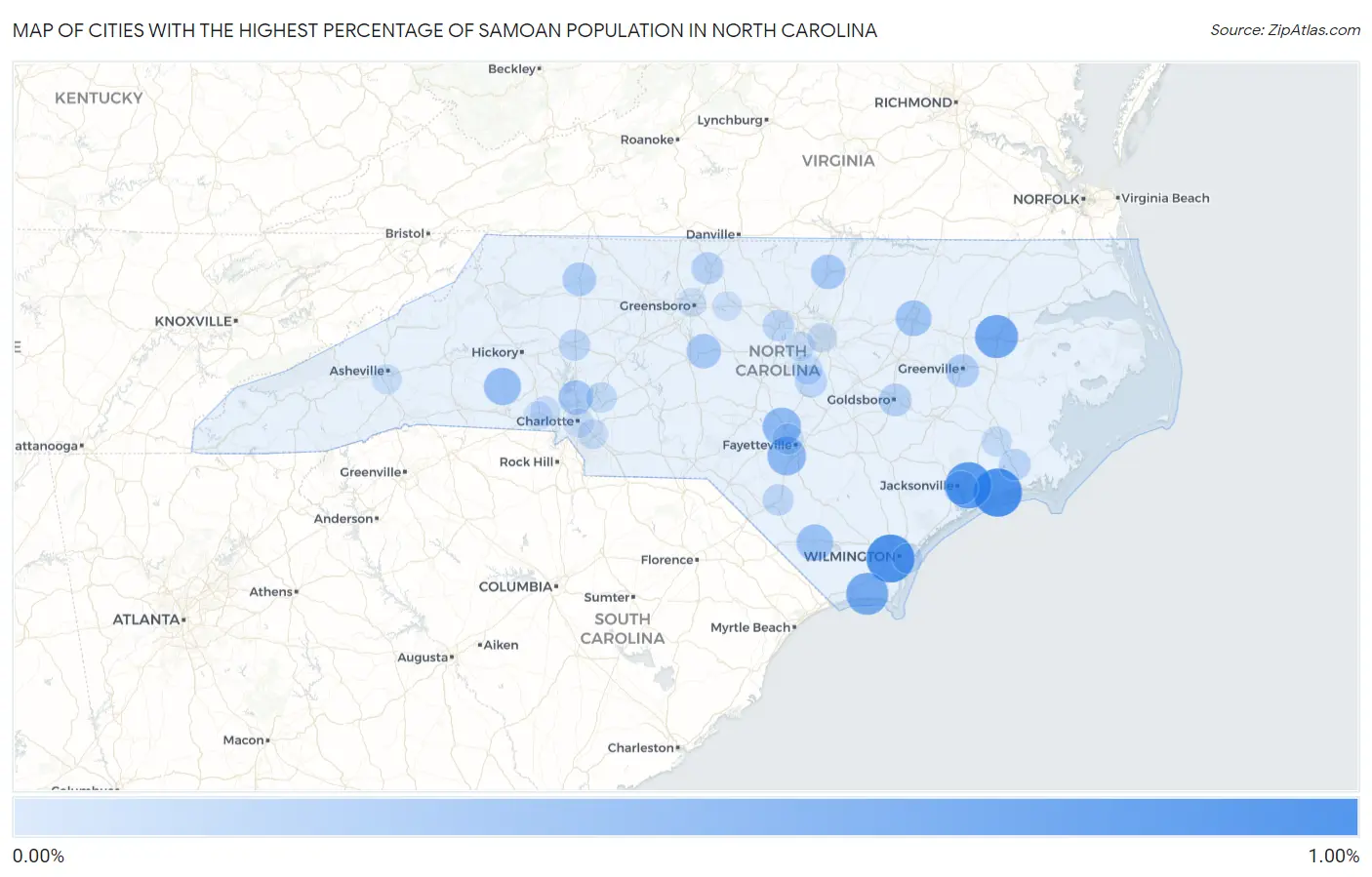Image resolution: width=1372 pixels, height=877 pixels.
Task: Click the bubble next to Asheville label
Action: [386, 379]
